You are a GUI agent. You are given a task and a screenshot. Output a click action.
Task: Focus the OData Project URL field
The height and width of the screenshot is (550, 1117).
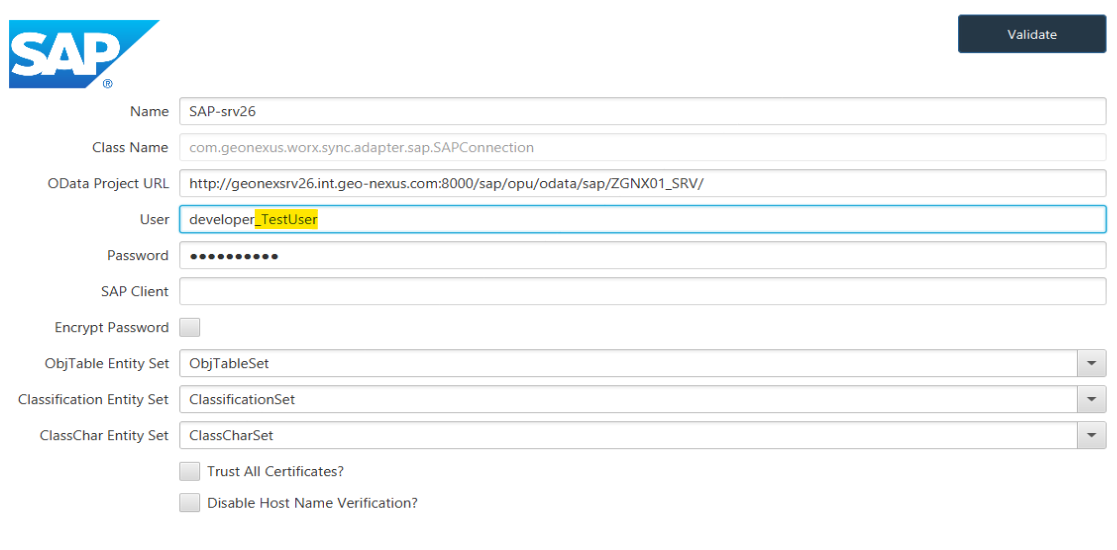pos(643,183)
